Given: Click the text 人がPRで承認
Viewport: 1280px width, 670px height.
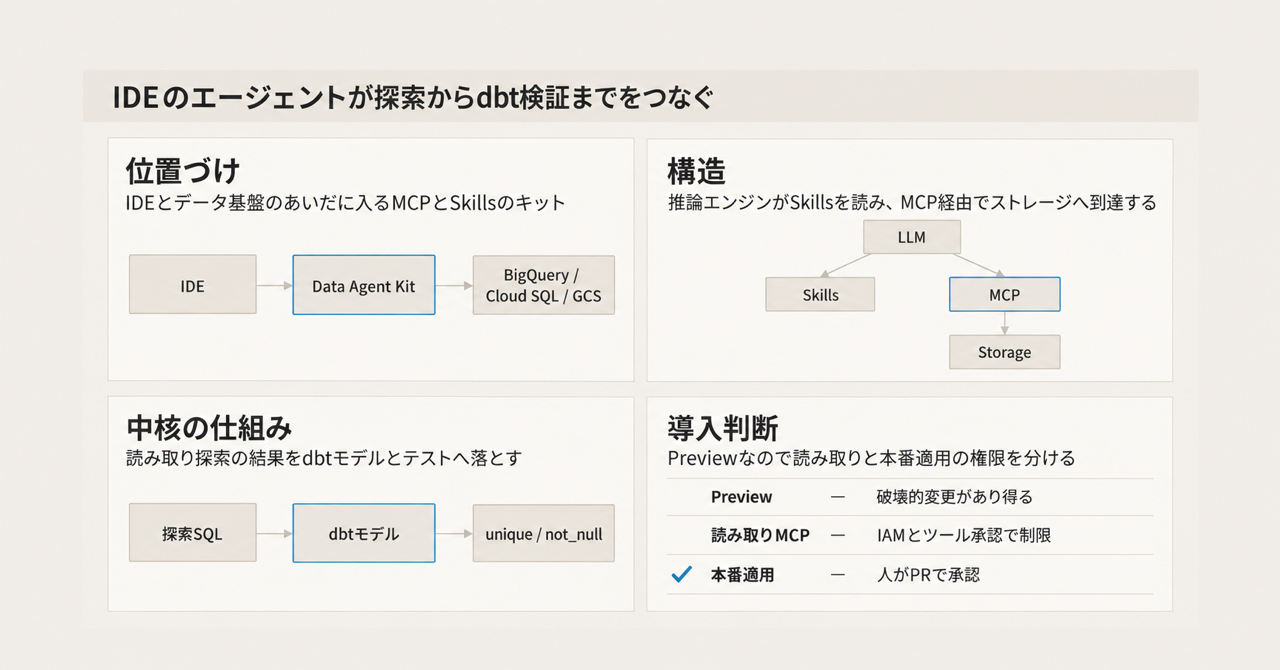Looking at the screenshot, I should pyautogui.click(x=928, y=575).
